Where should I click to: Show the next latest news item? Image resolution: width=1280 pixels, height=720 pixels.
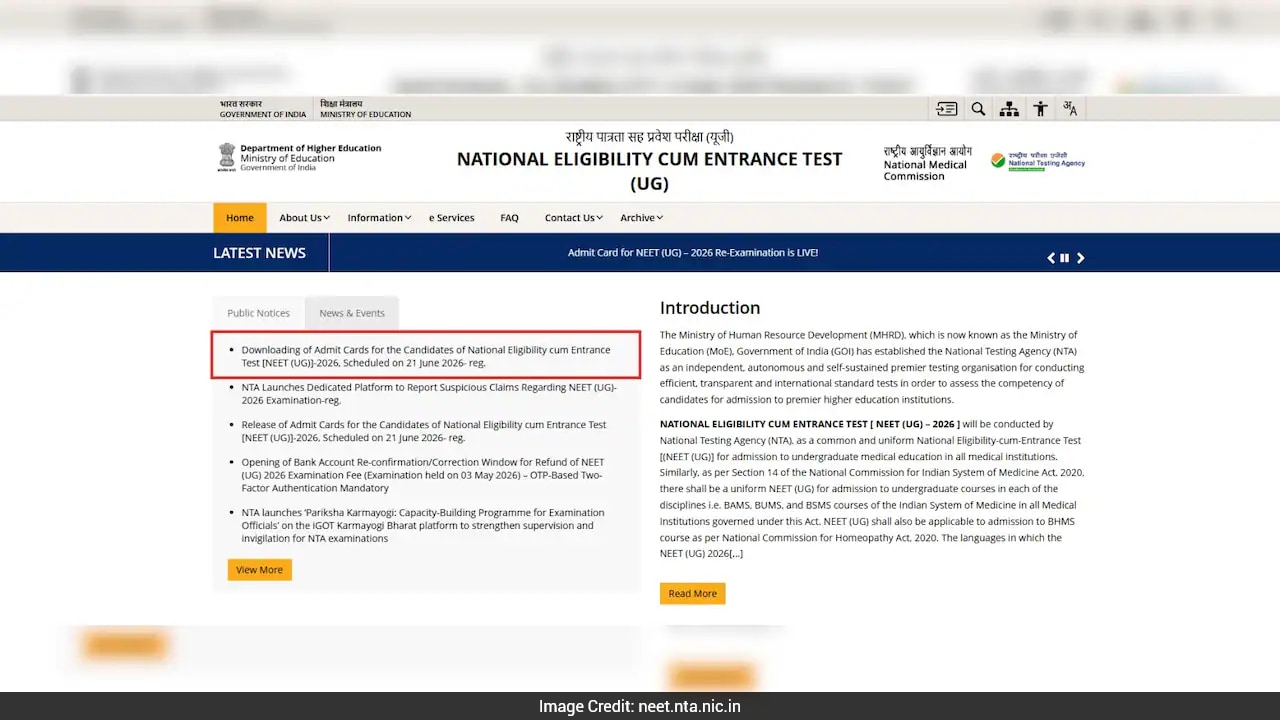(1080, 258)
